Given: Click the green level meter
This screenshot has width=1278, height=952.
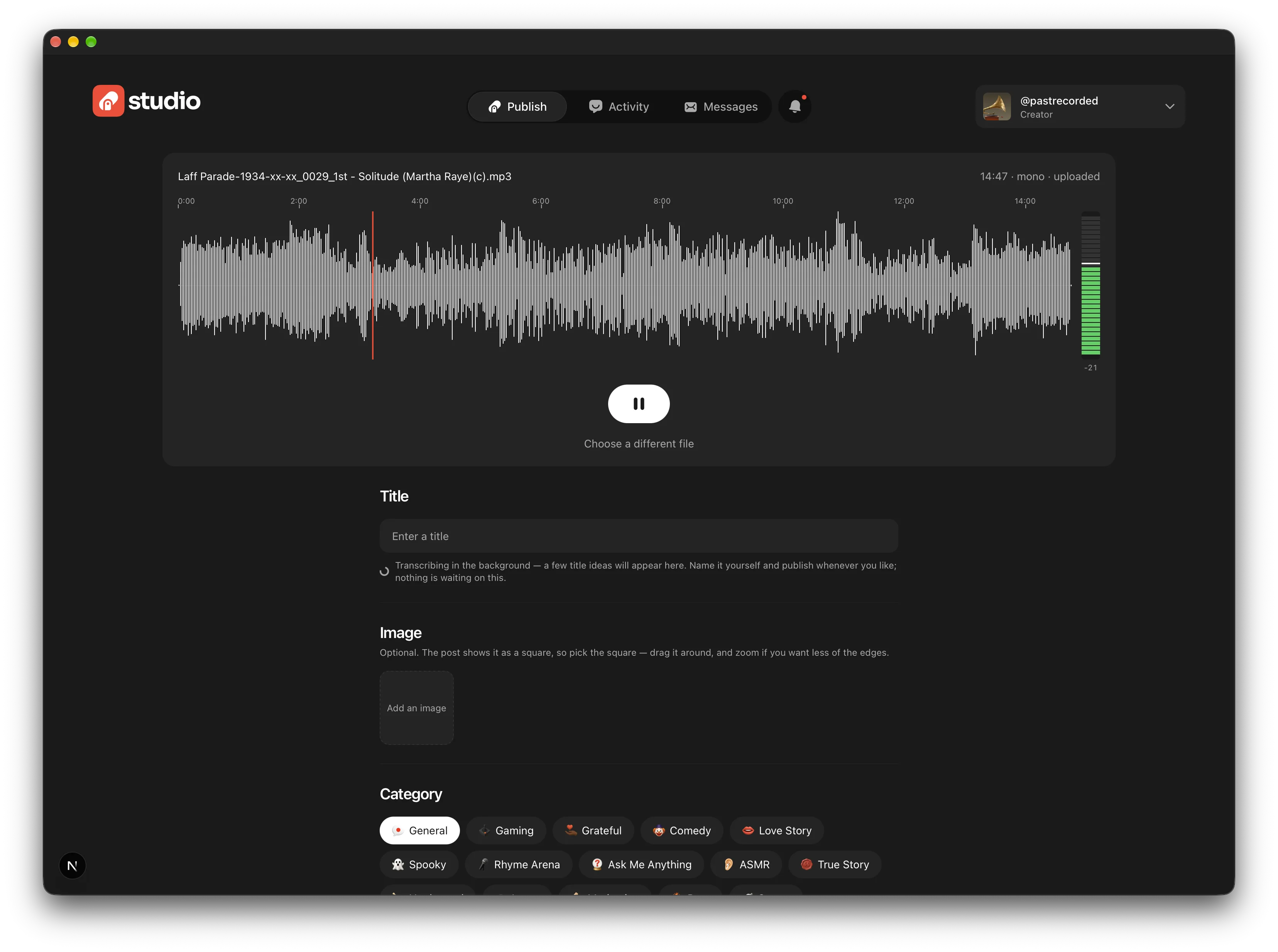Looking at the screenshot, I should click(1090, 285).
